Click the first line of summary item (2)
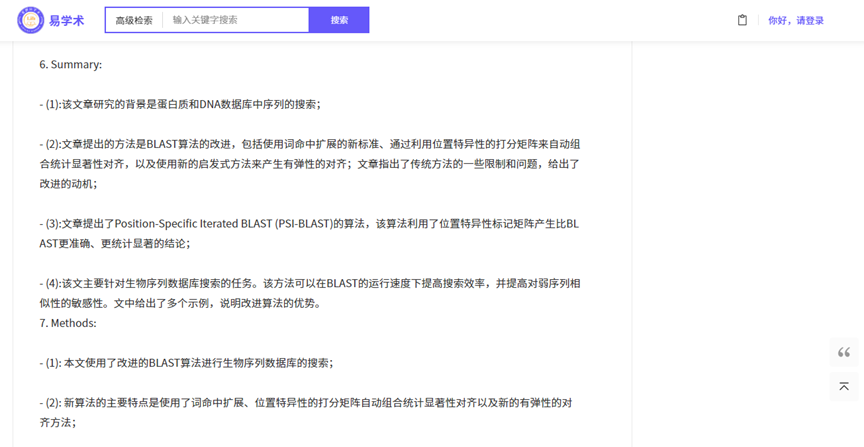The image size is (864, 447). pos(310,144)
